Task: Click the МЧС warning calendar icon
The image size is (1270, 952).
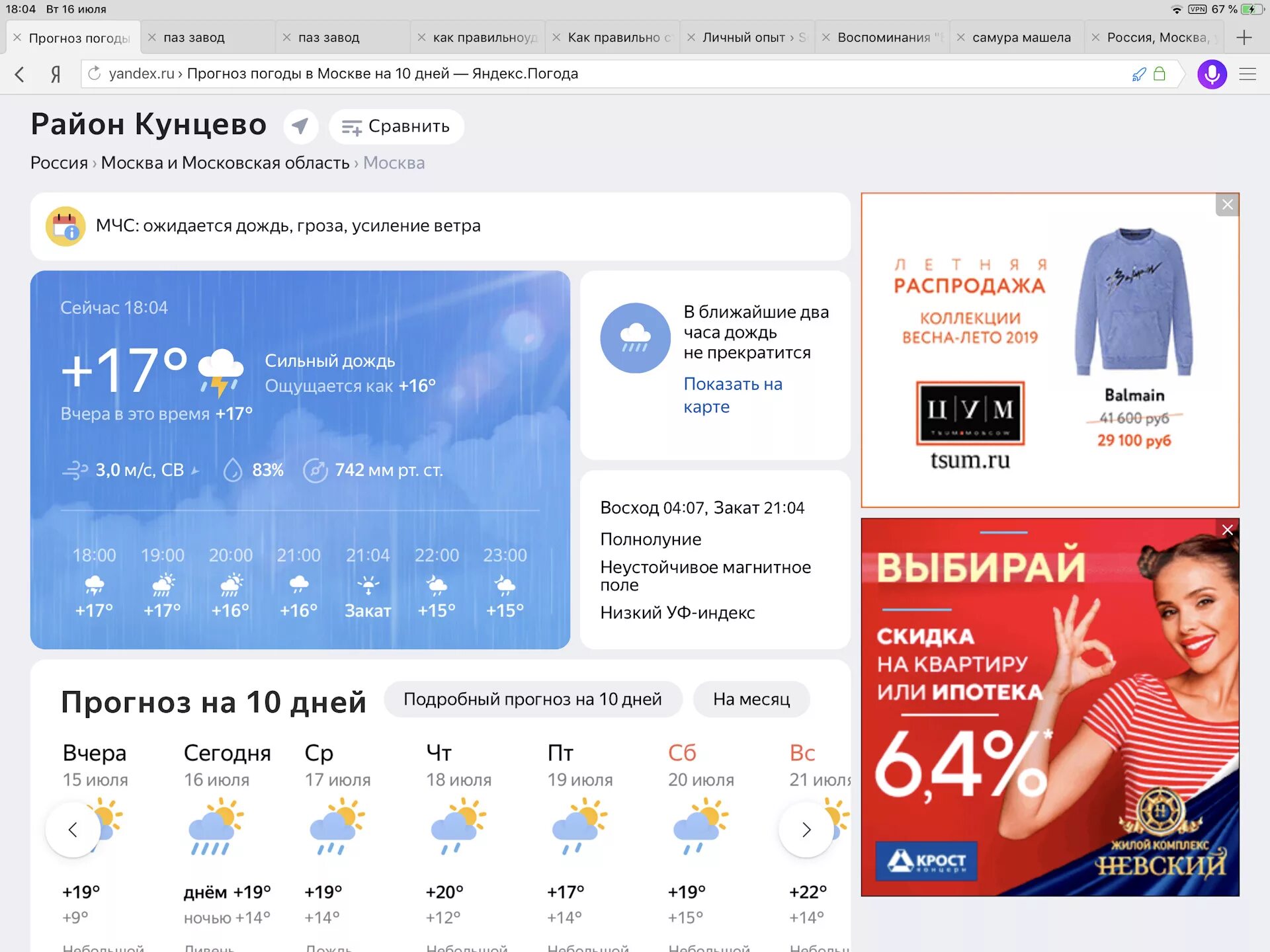Action: [65, 226]
